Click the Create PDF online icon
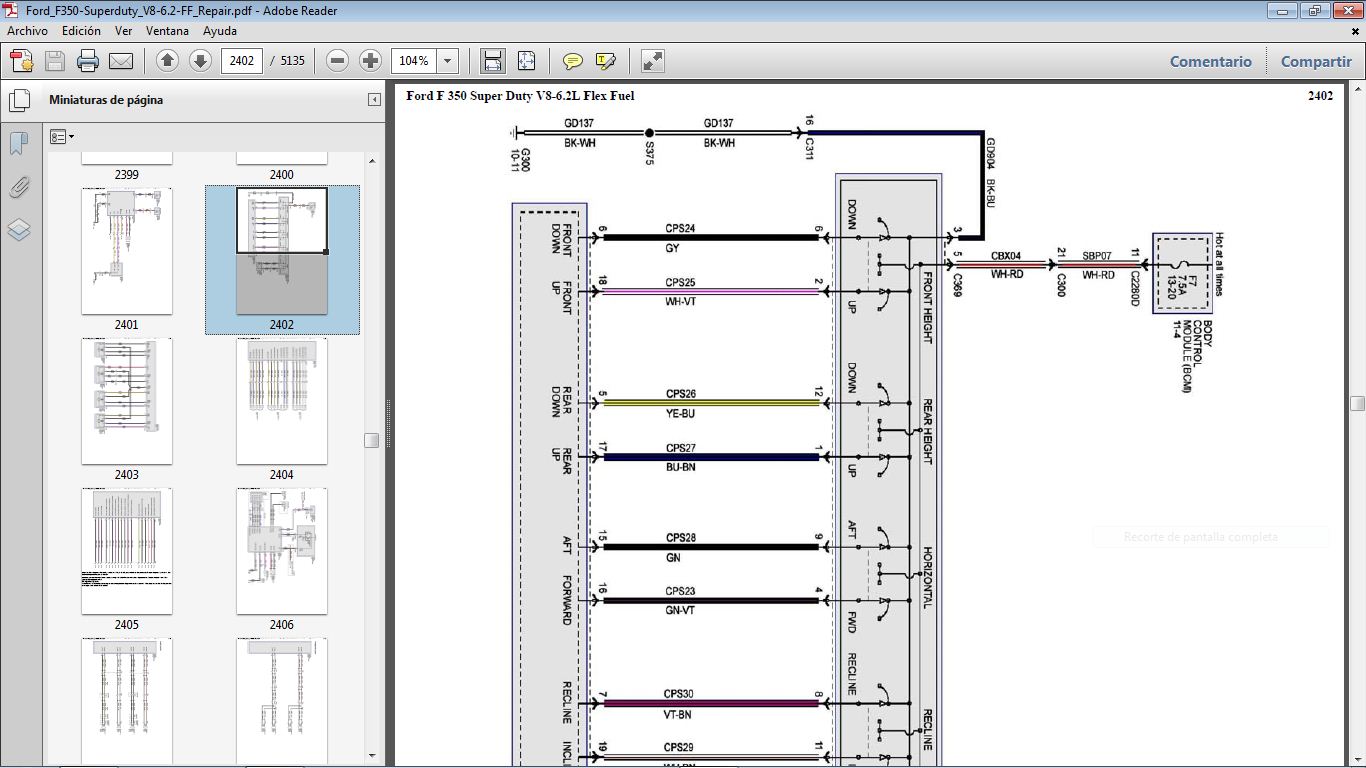Viewport: 1366px width, 768px height. [x=21, y=61]
